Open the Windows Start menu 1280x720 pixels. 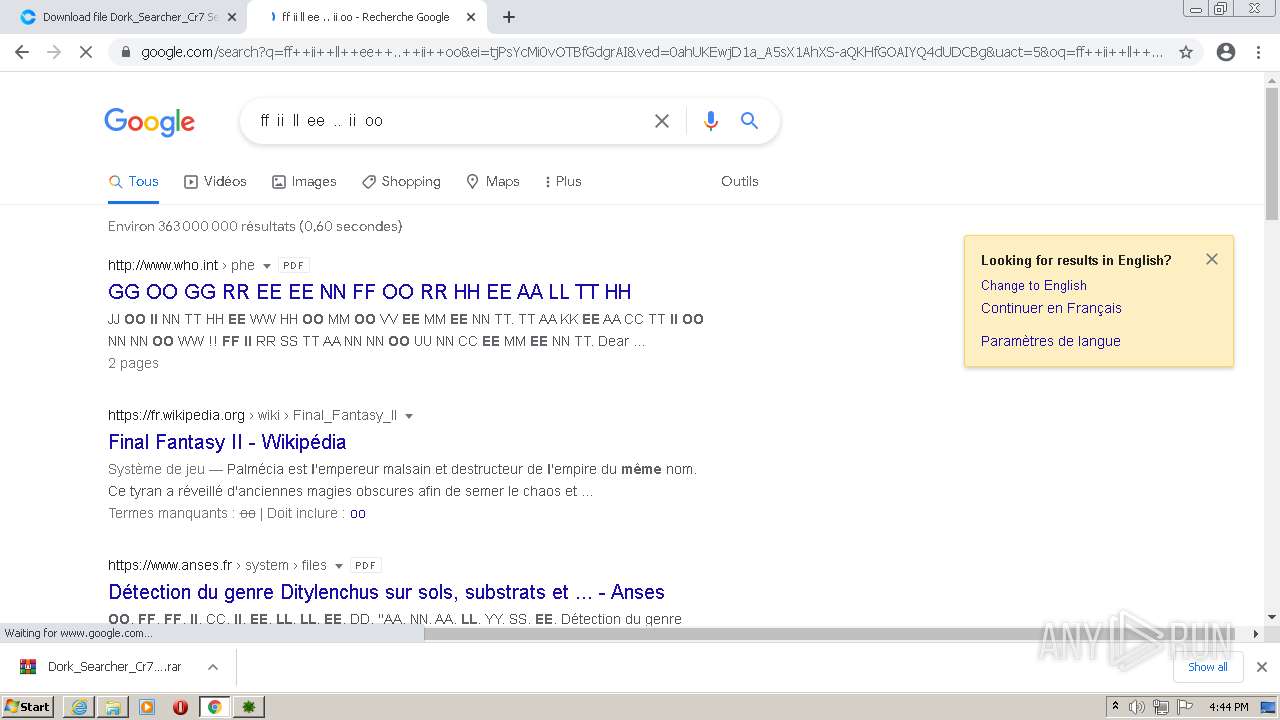28,706
